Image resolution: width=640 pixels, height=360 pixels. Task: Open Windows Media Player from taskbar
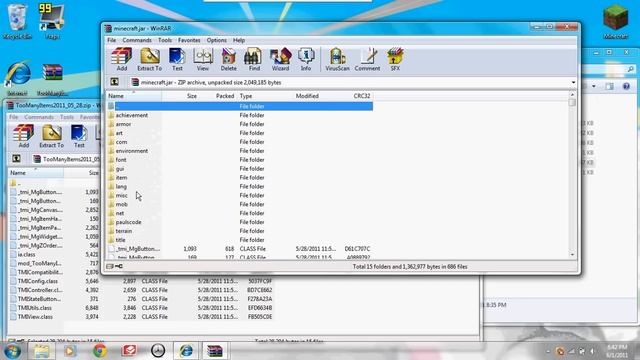tap(70, 351)
